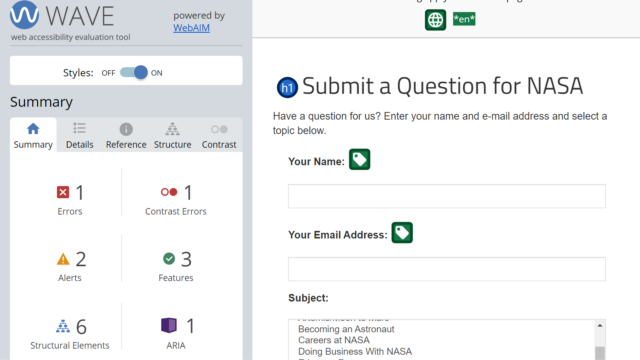Open the WebAIM link
Viewport: 640px width, 360px height.
(x=191, y=28)
